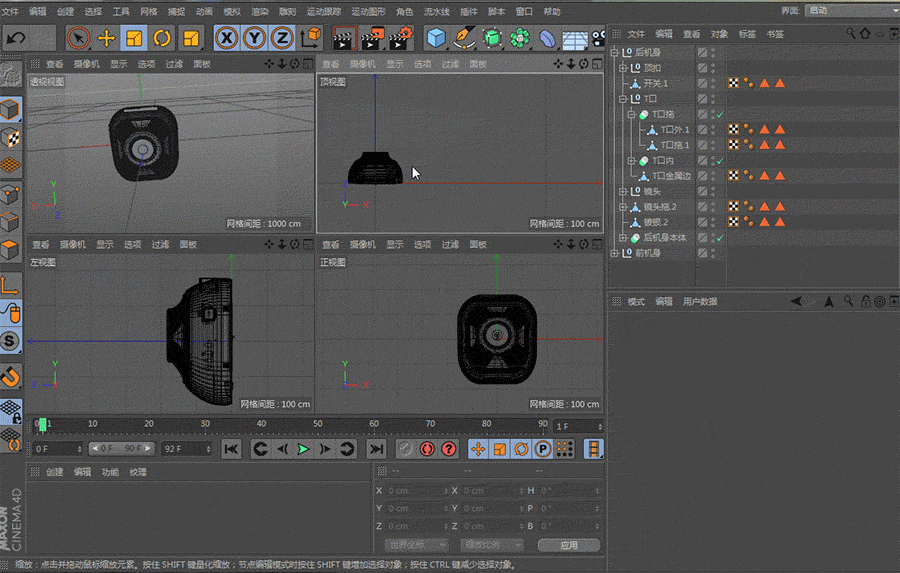Toggle green checkmark of T口内 object
This screenshot has height=573, width=900.
pyautogui.click(x=720, y=161)
